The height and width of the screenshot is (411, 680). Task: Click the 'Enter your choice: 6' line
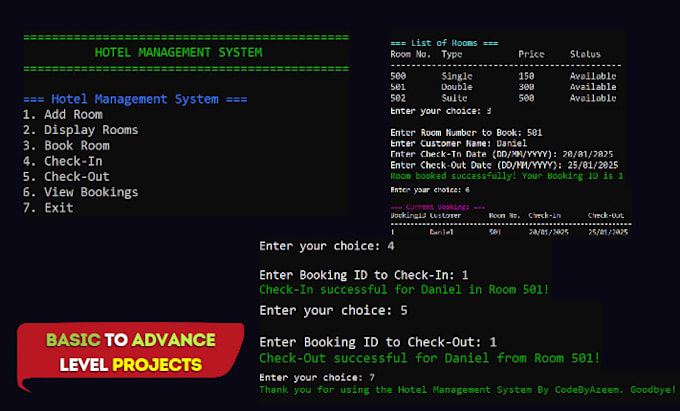tap(430, 189)
